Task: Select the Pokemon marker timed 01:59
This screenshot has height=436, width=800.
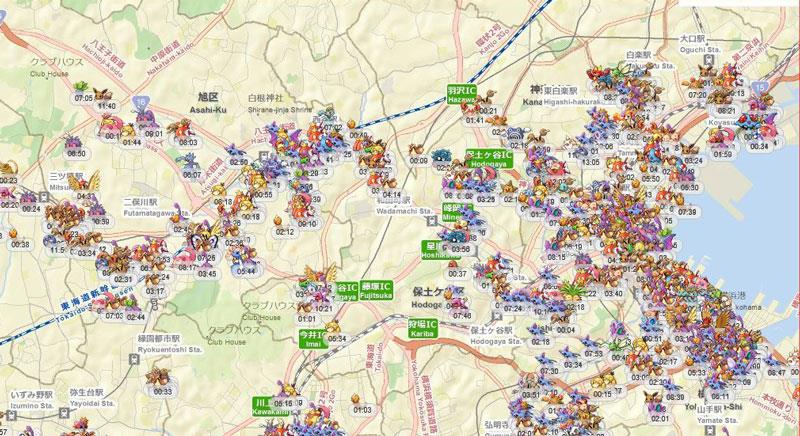Action: point(722,148)
